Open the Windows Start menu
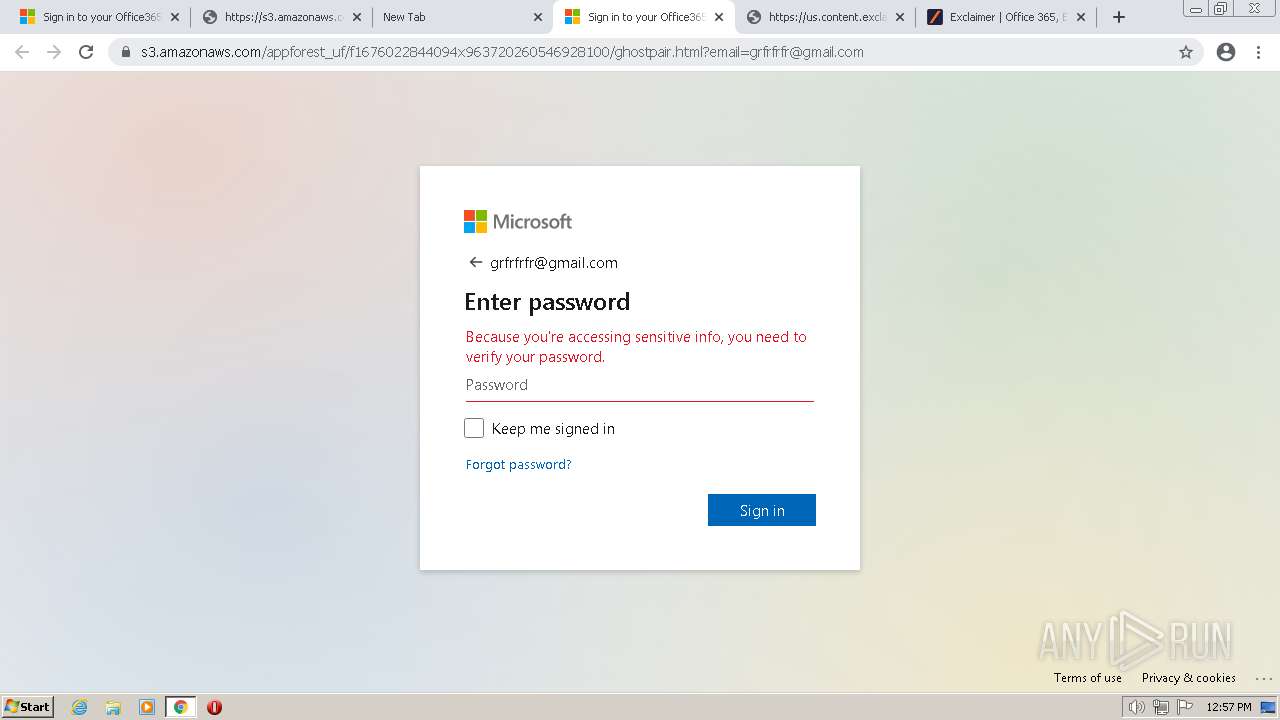This screenshot has width=1280, height=720. [x=28, y=706]
